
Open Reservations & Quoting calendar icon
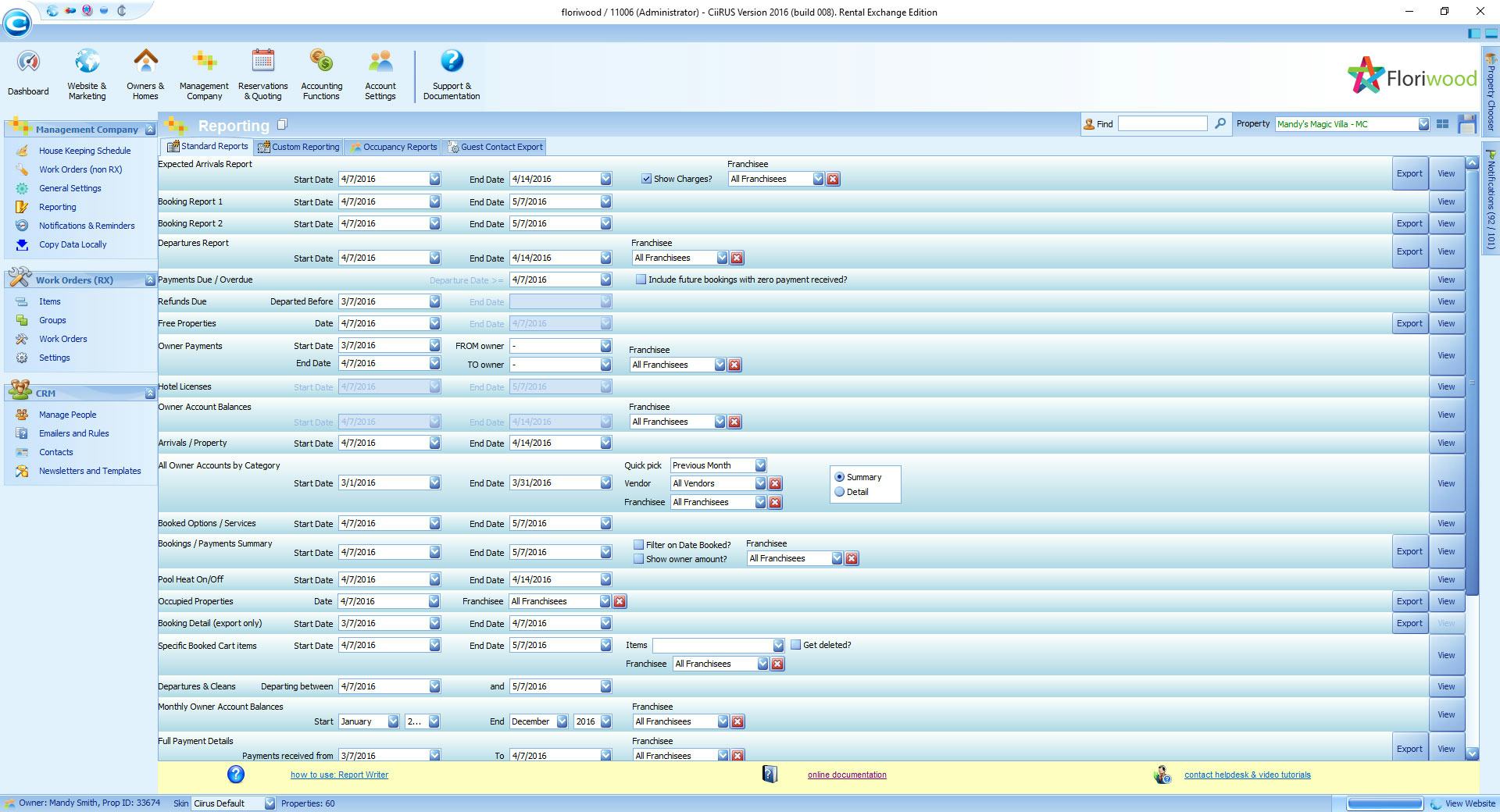click(262, 62)
